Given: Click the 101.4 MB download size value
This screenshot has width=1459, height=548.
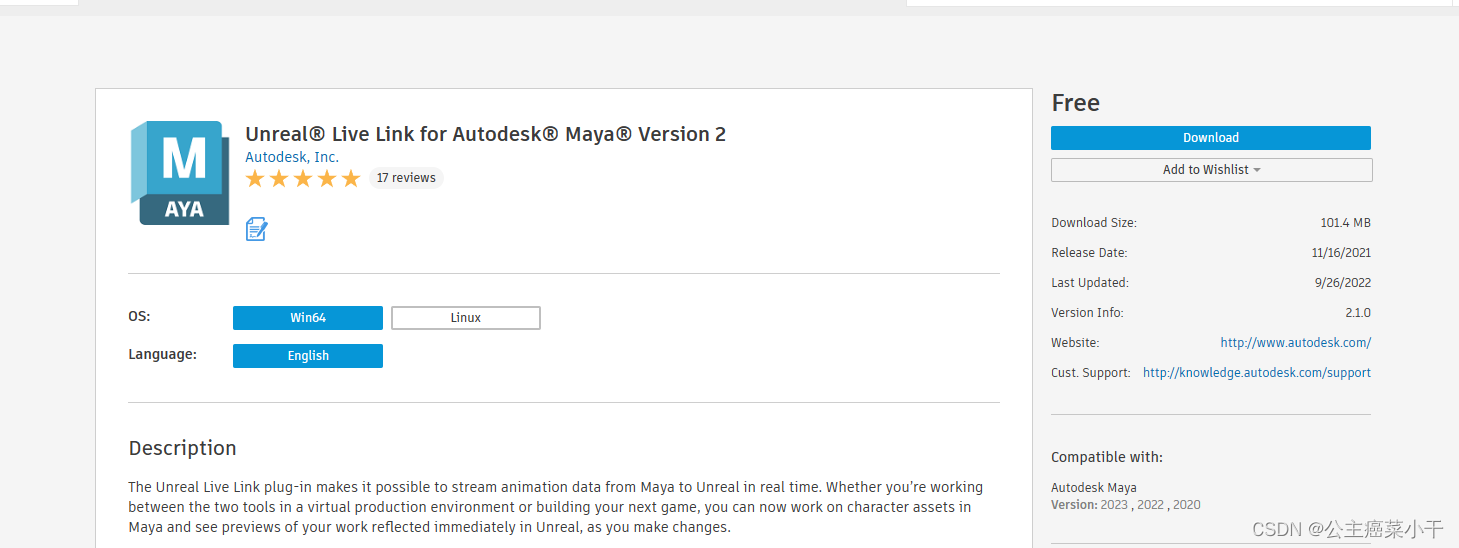Looking at the screenshot, I should (x=1345, y=223).
